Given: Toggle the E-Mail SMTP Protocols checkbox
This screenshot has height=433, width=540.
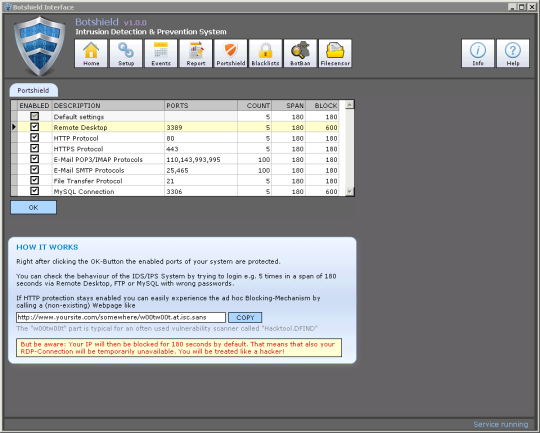Looking at the screenshot, I should tap(34, 170).
